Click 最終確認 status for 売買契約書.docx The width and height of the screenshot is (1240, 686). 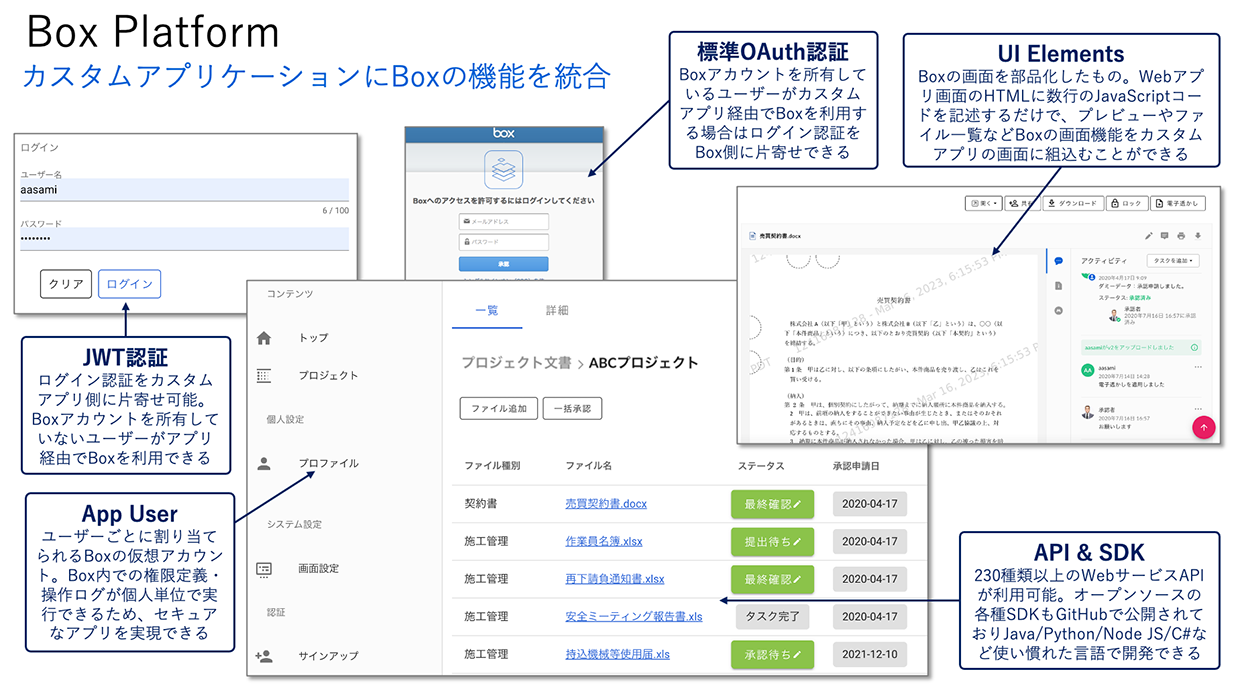772,503
